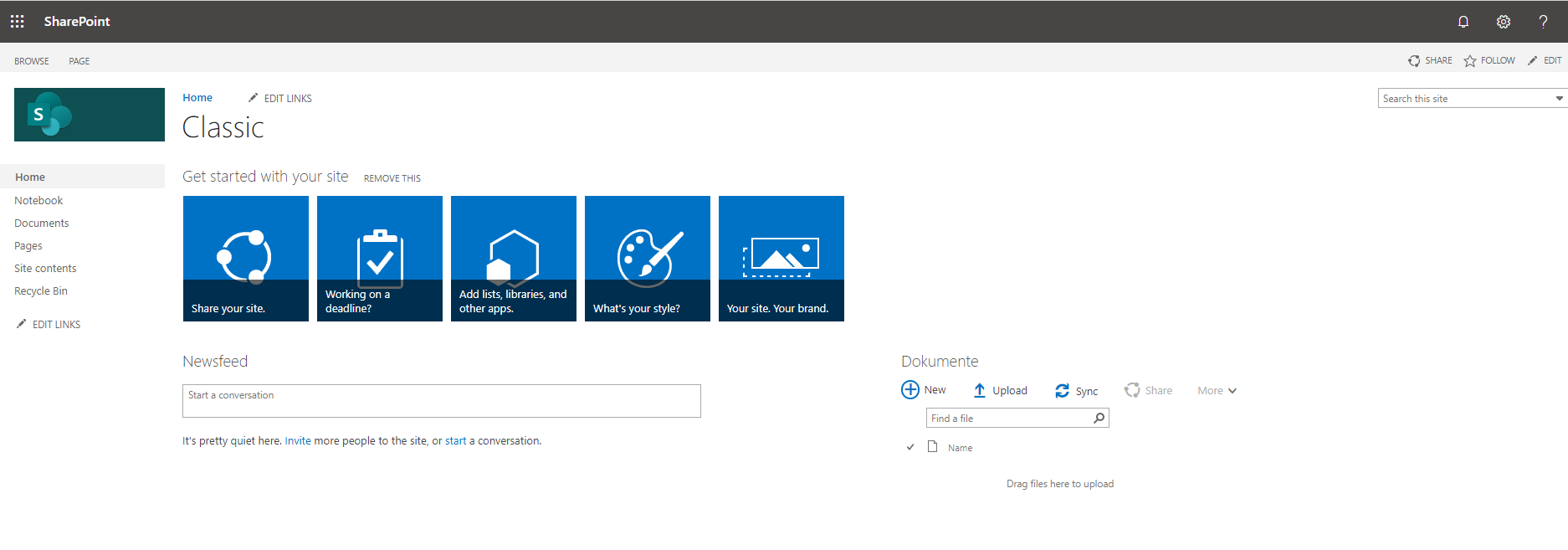Viewport: 1568px width, 550px height.
Task: Click the start a conversation link
Action: coord(456,441)
